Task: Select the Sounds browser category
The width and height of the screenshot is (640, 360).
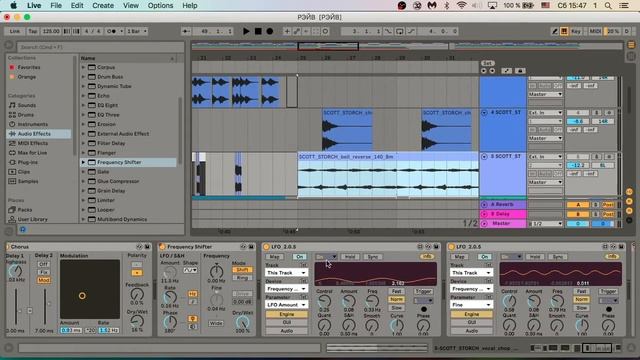Action: click(x=27, y=105)
